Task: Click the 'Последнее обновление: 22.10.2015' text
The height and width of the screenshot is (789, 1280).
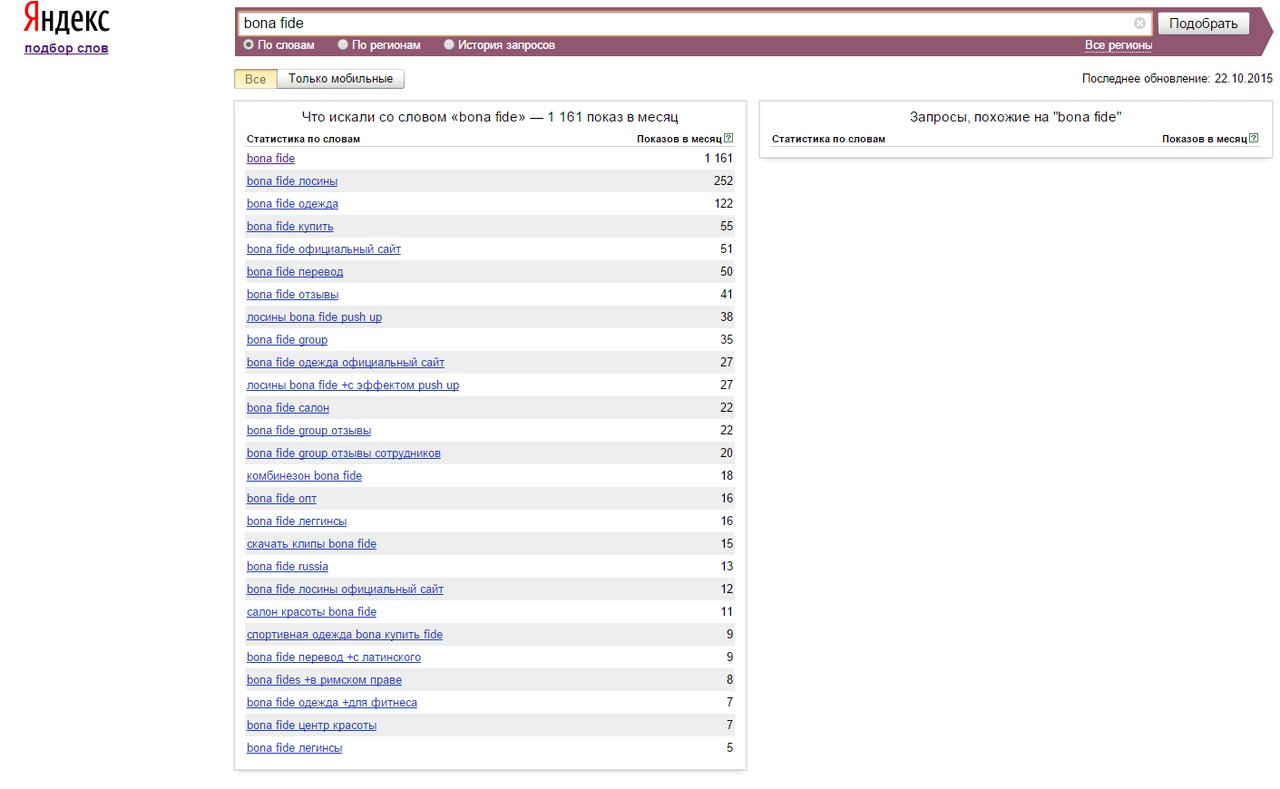Action: point(1177,78)
